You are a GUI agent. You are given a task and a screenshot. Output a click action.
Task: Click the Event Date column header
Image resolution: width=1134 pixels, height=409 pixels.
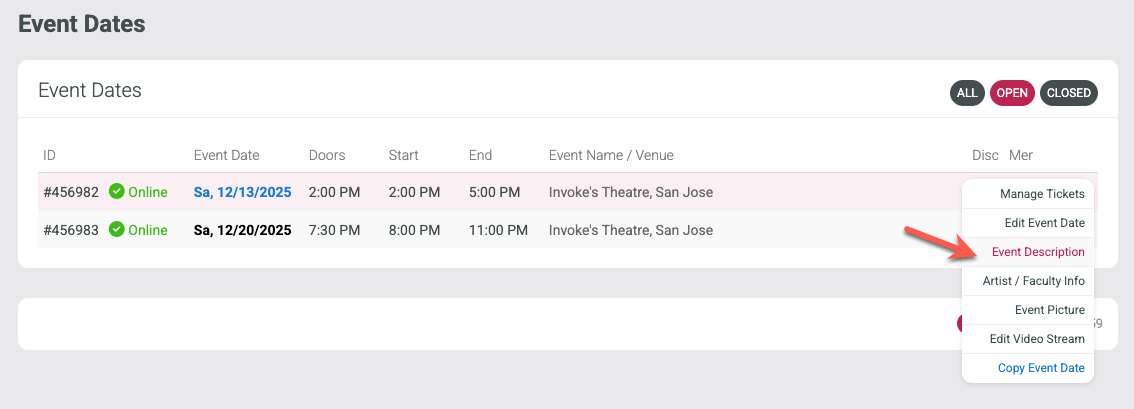[226, 155]
